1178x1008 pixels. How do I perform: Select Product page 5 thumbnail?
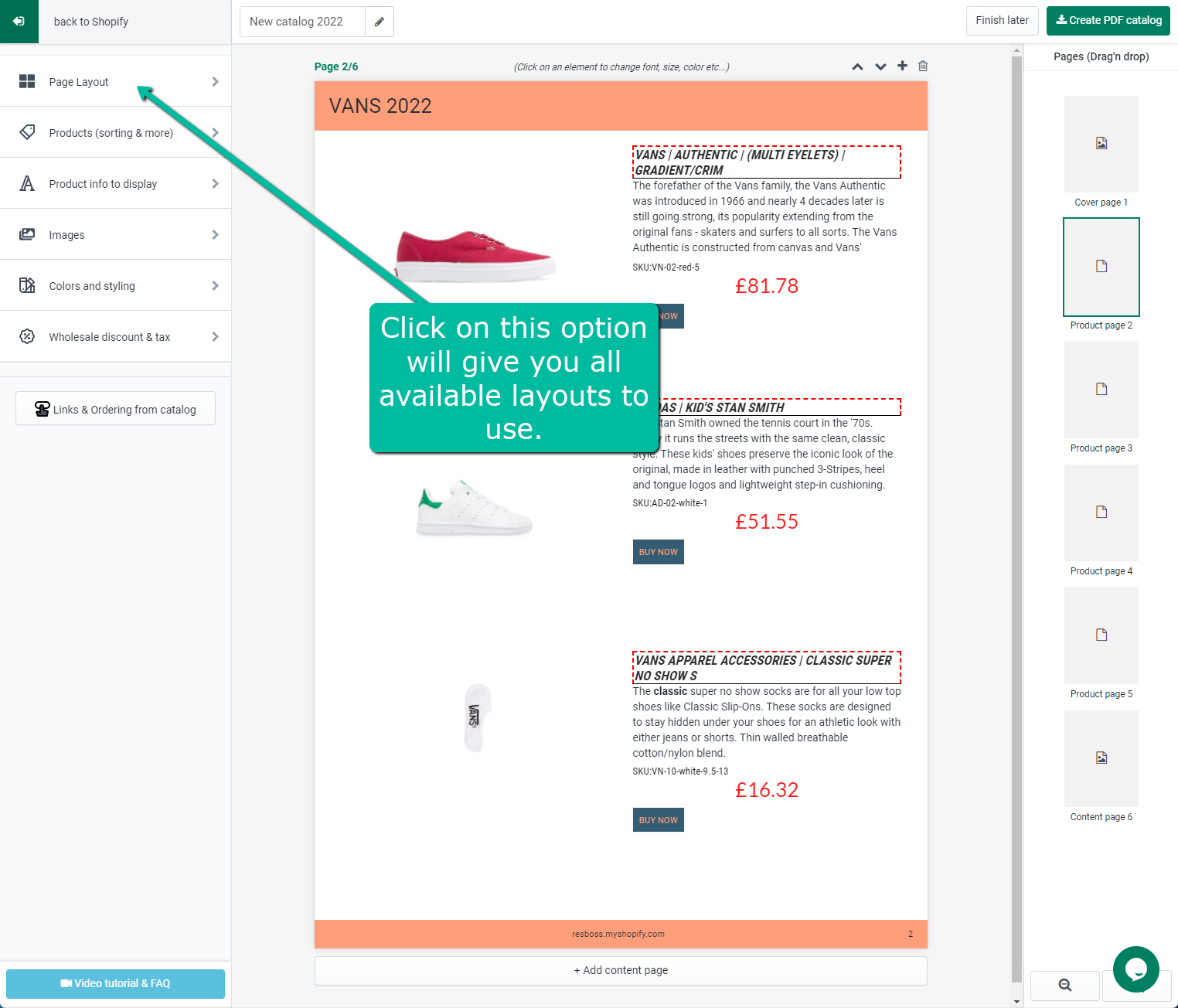(x=1101, y=635)
